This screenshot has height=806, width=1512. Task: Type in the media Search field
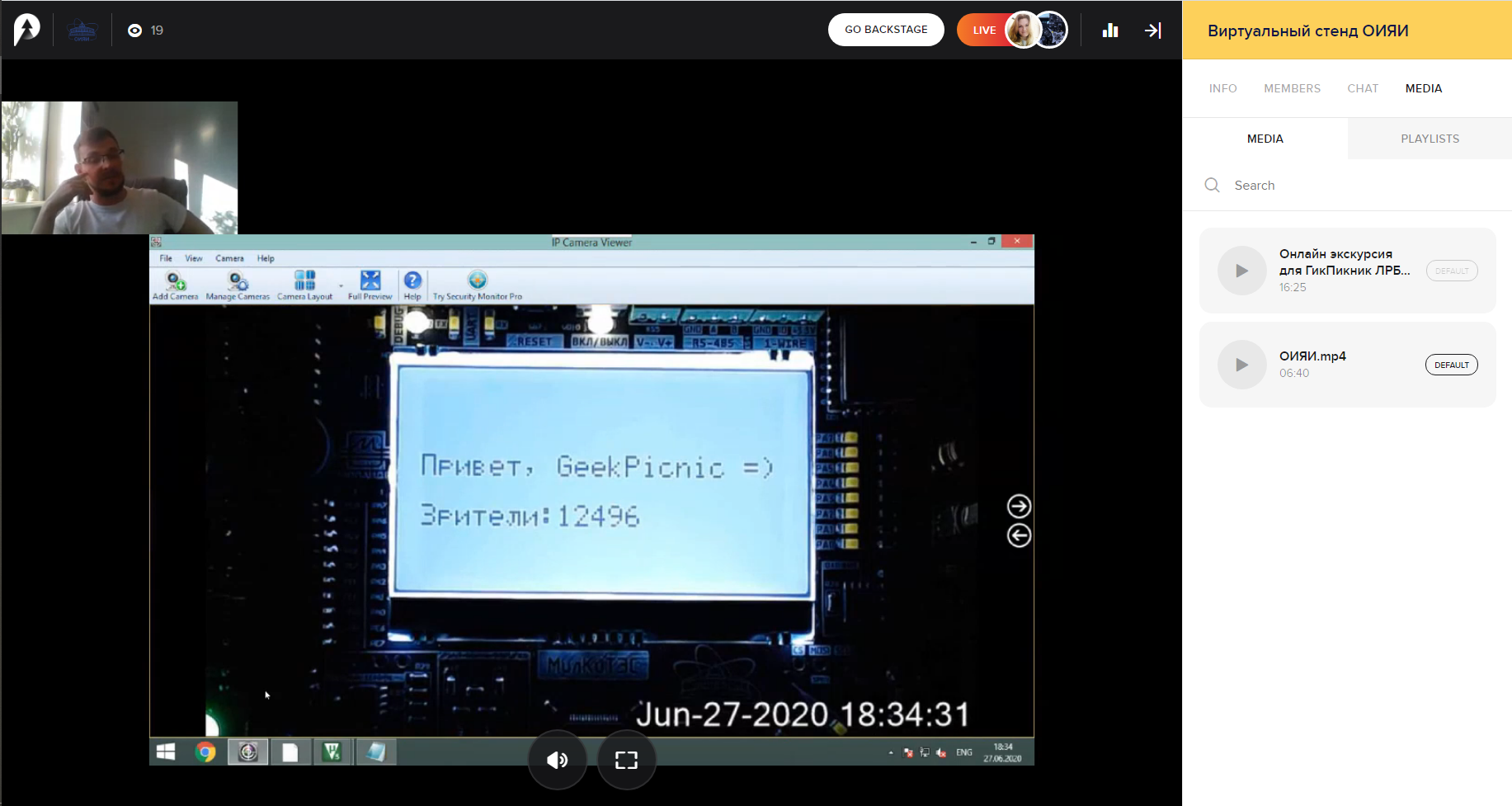pos(1353,186)
